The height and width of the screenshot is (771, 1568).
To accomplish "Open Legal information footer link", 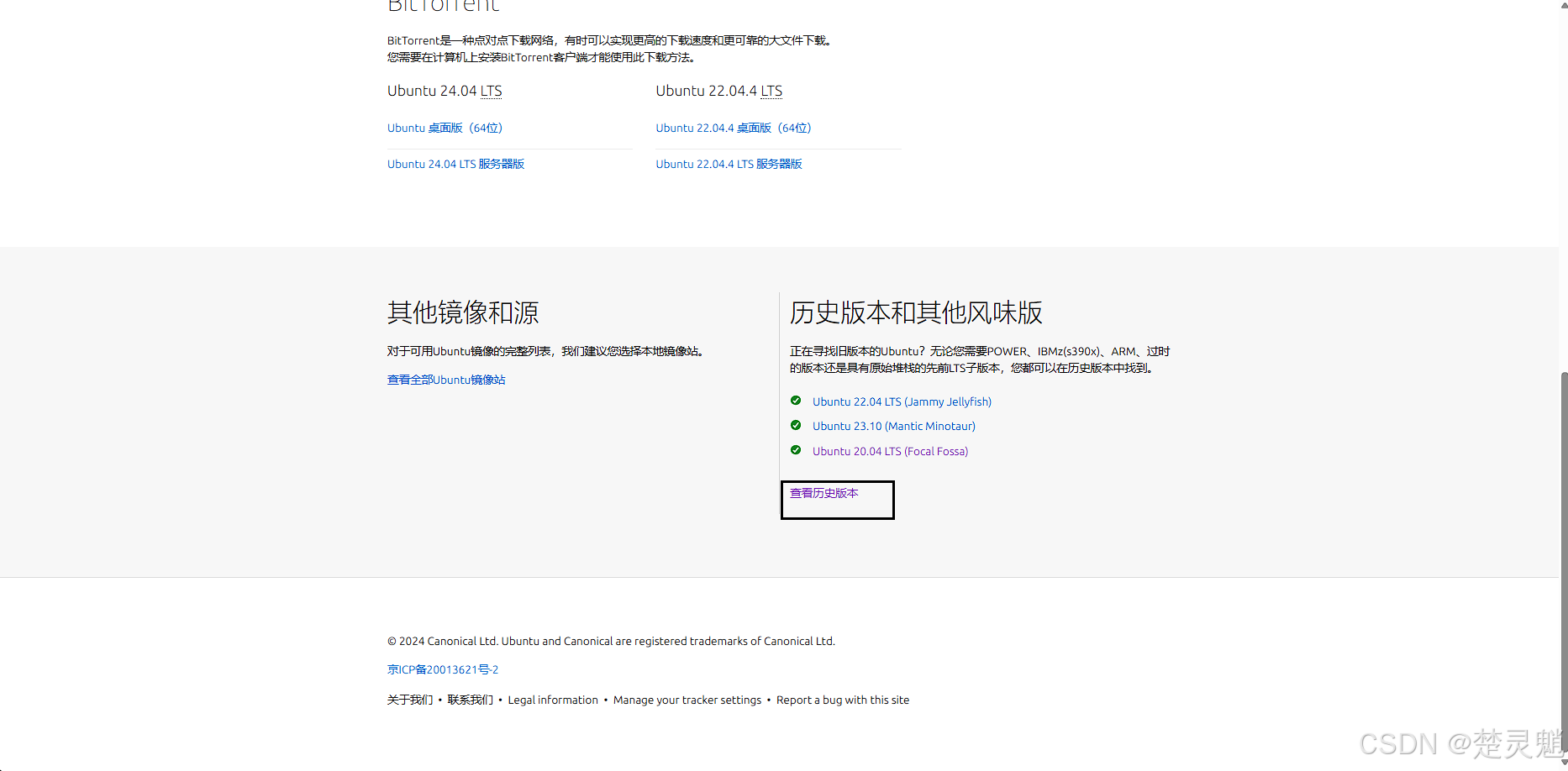I will pyautogui.click(x=553, y=700).
